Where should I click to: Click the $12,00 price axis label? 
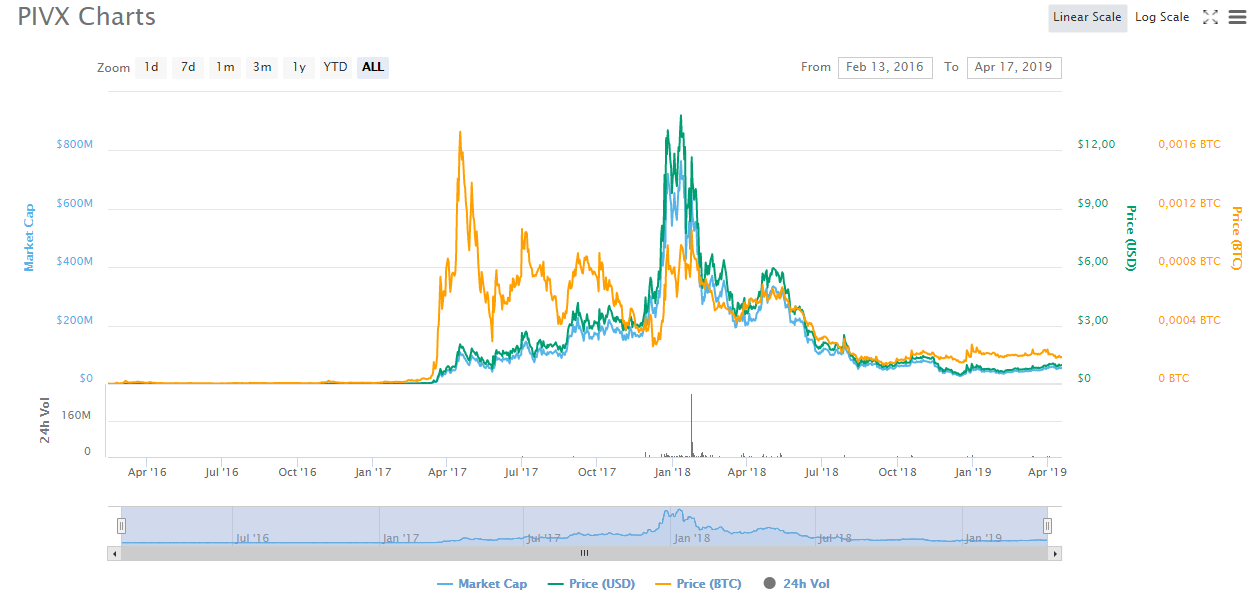(1096, 145)
